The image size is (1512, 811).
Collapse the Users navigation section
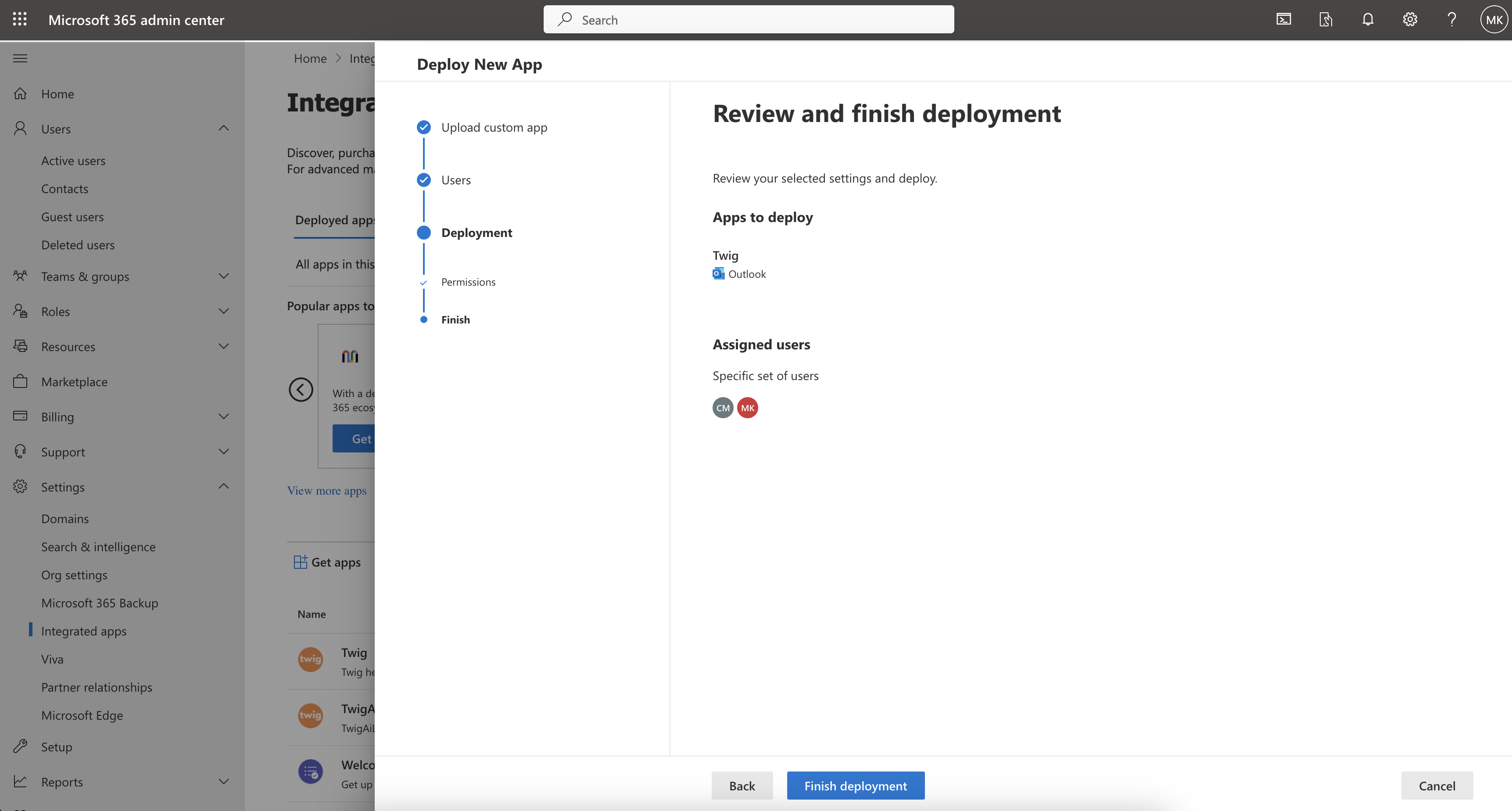pyautogui.click(x=224, y=129)
